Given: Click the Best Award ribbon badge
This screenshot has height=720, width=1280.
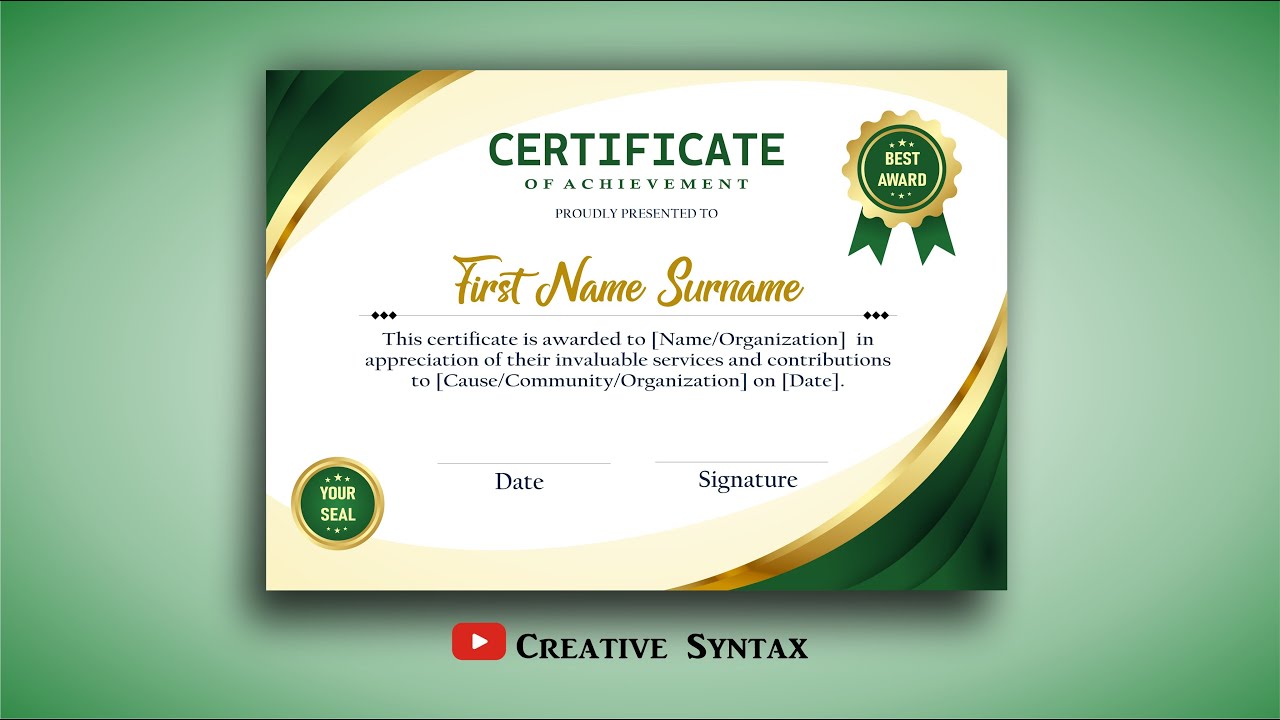Looking at the screenshot, I should (902, 186).
